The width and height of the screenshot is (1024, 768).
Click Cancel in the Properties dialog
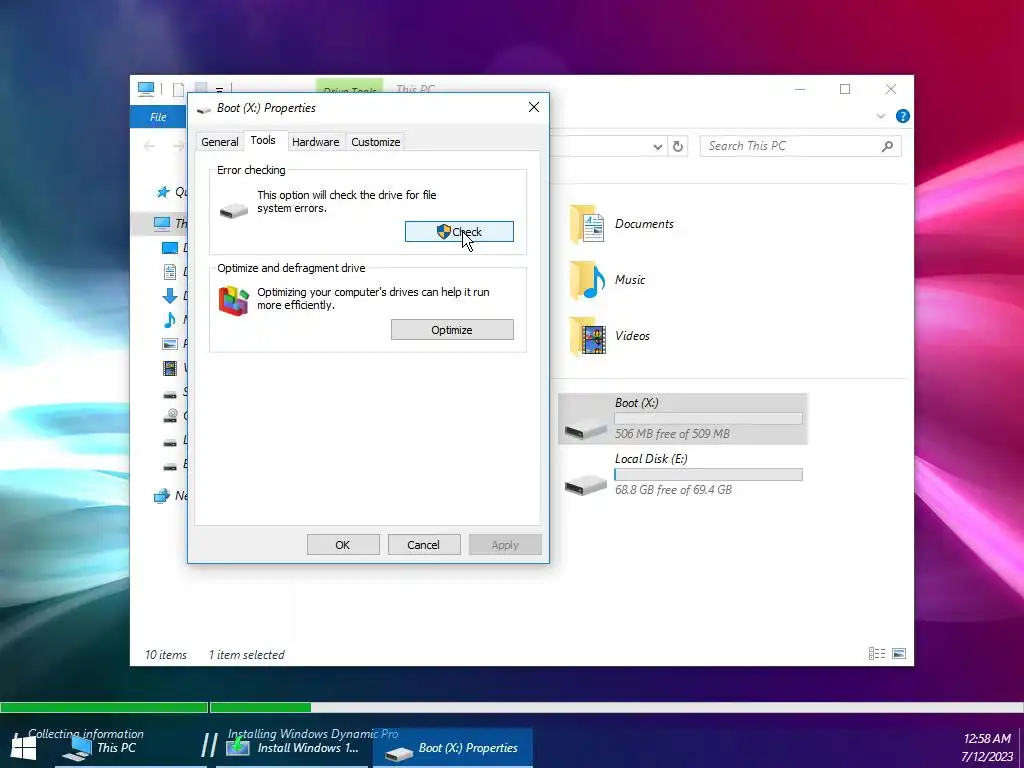pos(424,545)
